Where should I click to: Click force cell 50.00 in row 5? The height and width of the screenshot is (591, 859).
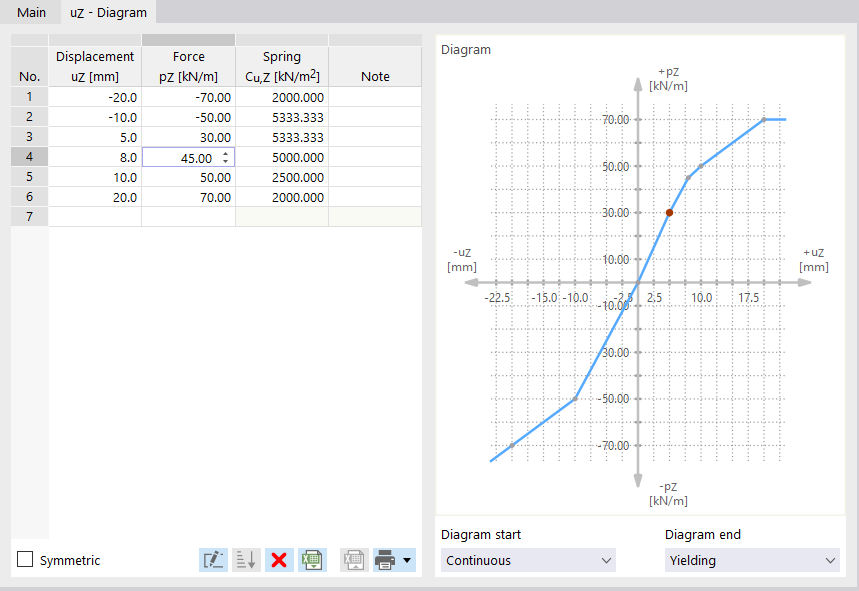188,177
